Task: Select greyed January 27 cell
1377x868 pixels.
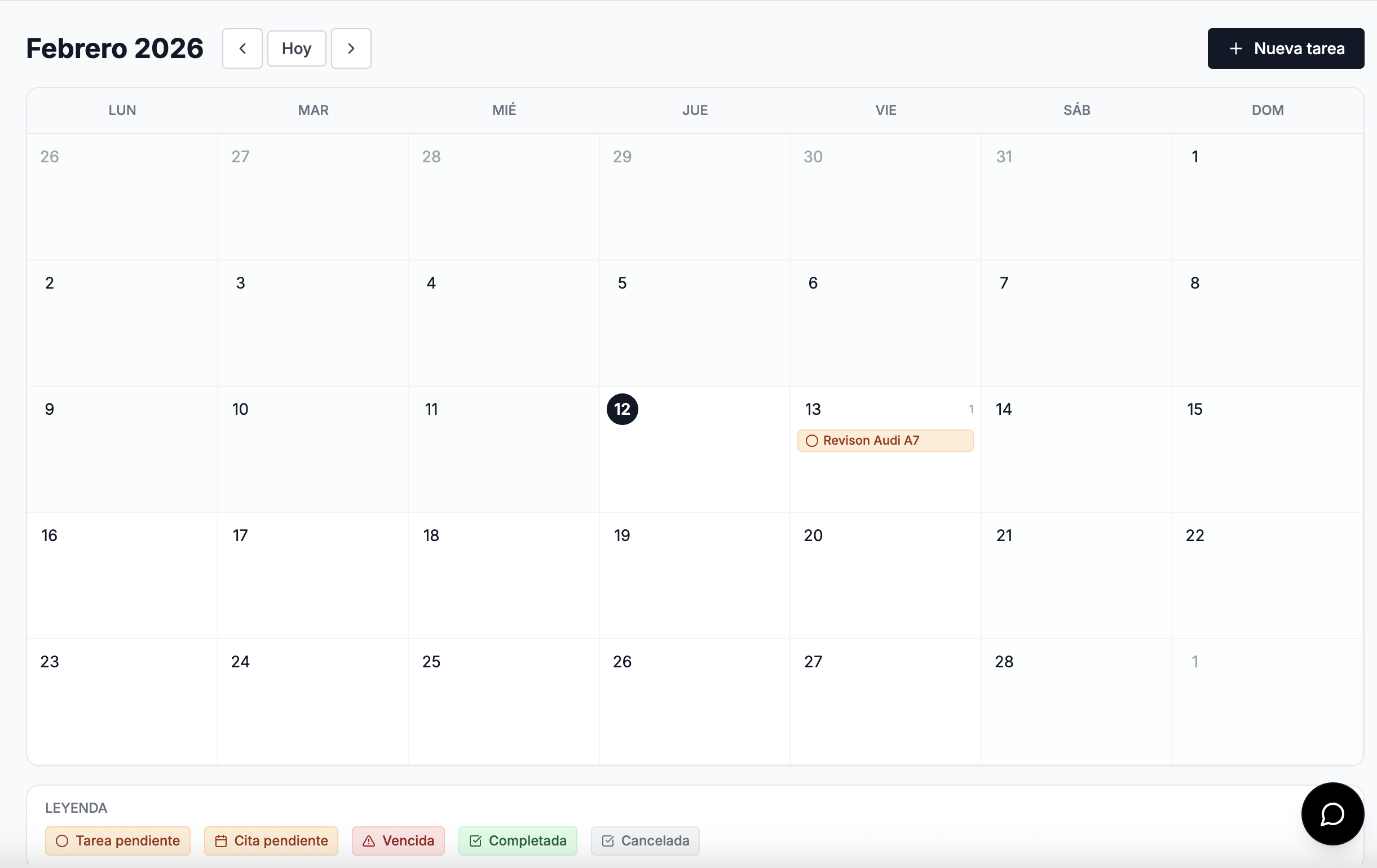Action: click(313, 197)
